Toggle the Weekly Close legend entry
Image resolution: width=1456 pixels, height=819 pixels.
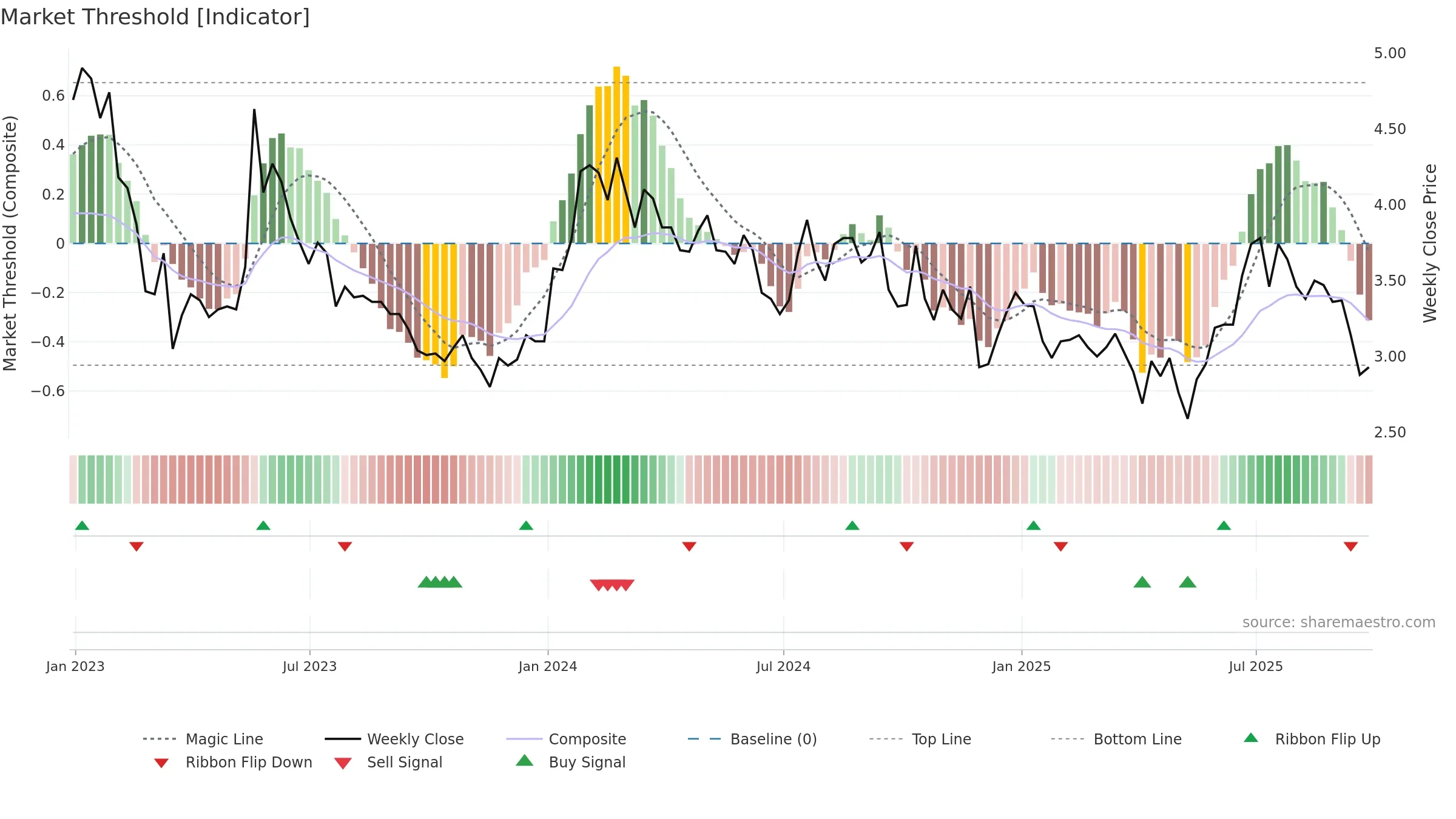(x=394, y=739)
